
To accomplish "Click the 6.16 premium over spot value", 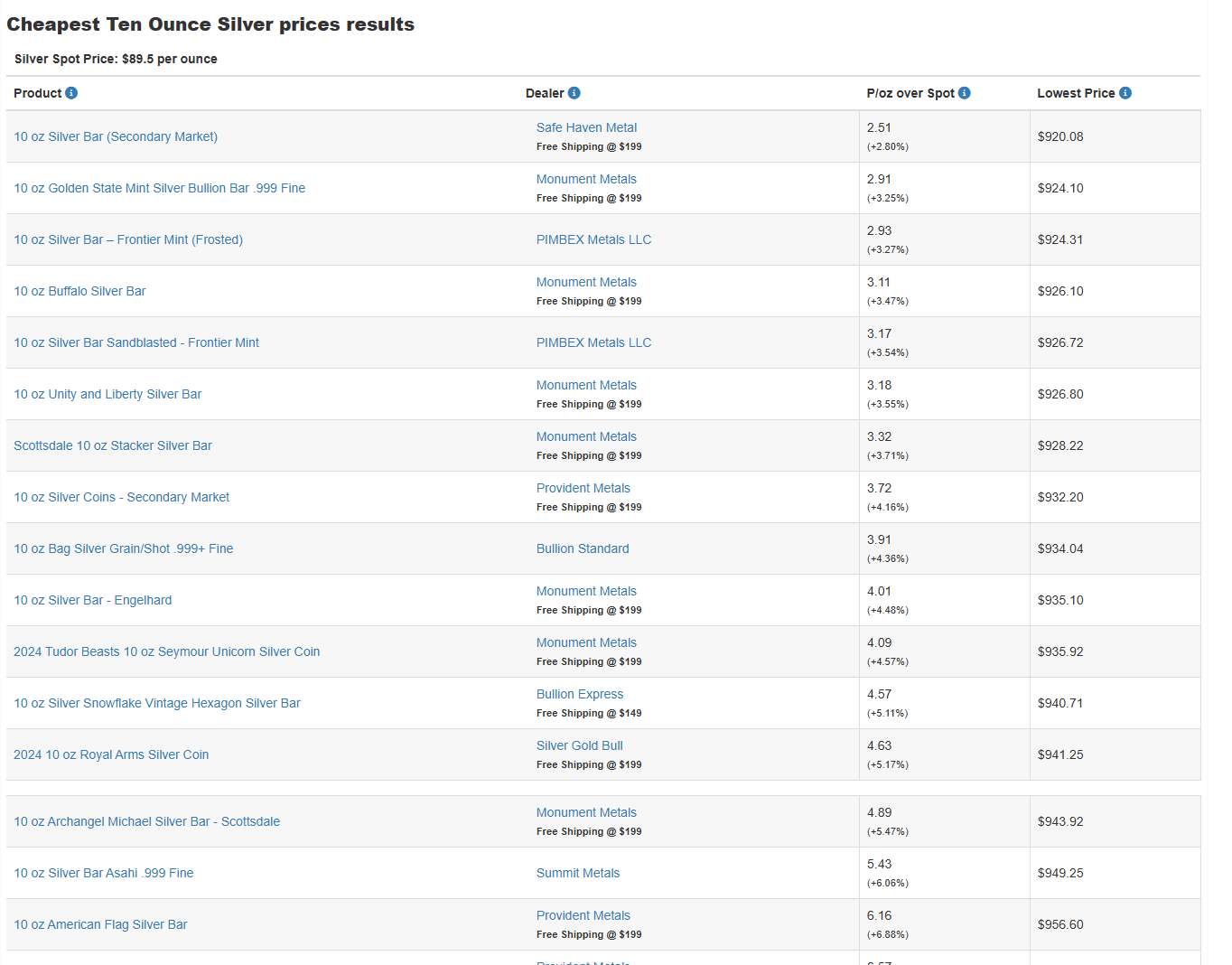I will [x=879, y=915].
